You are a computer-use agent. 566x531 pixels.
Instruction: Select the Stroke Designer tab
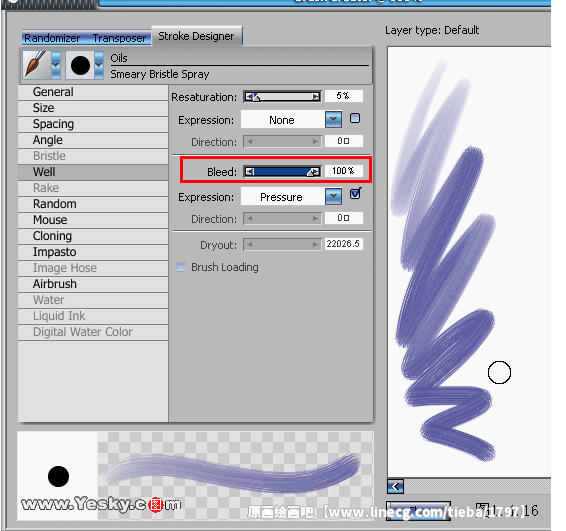coord(196,36)
